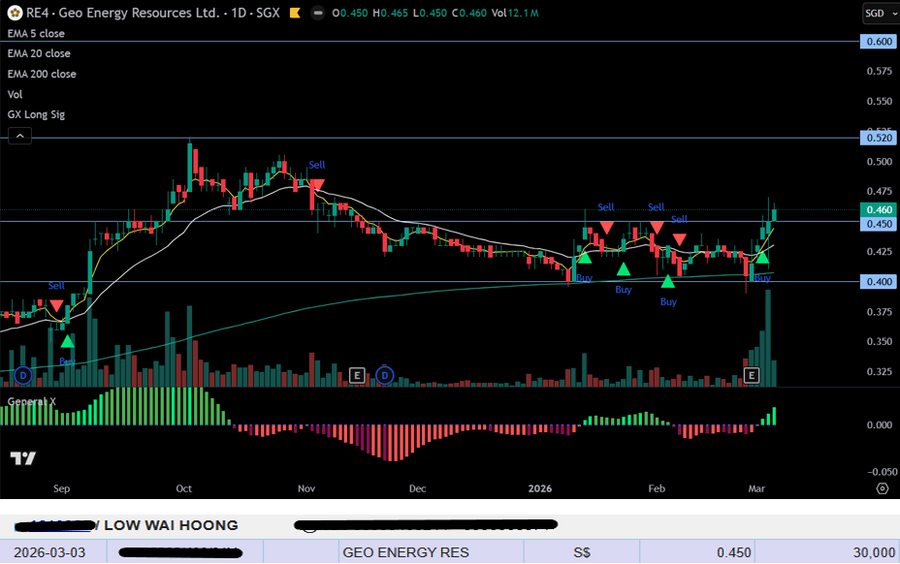Click the 0.520 price label on axis

pyautogui.click(x=879, y=138)
